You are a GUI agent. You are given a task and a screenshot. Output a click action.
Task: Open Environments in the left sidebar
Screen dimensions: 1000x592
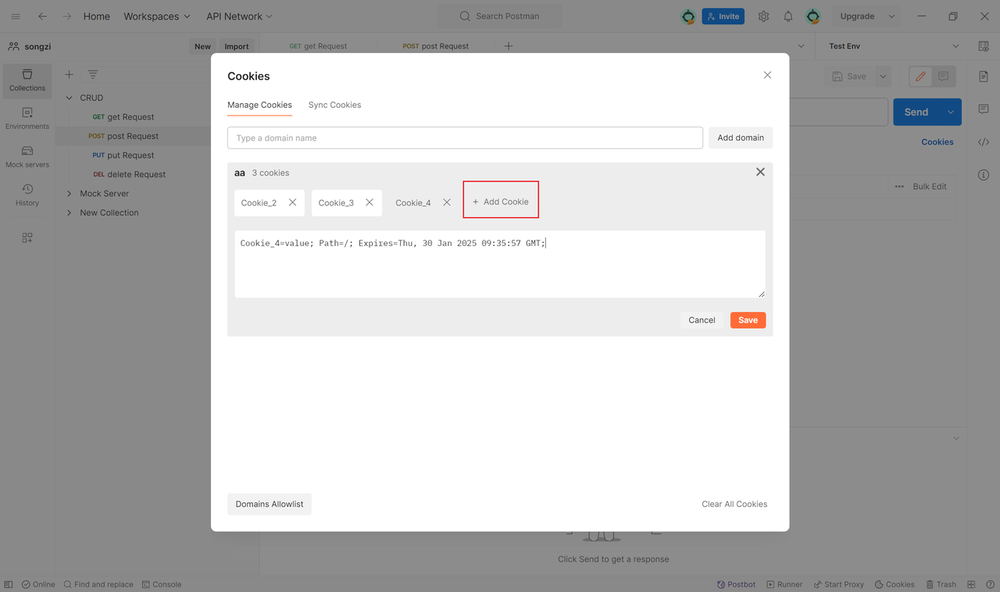click(x=27, y=118)
